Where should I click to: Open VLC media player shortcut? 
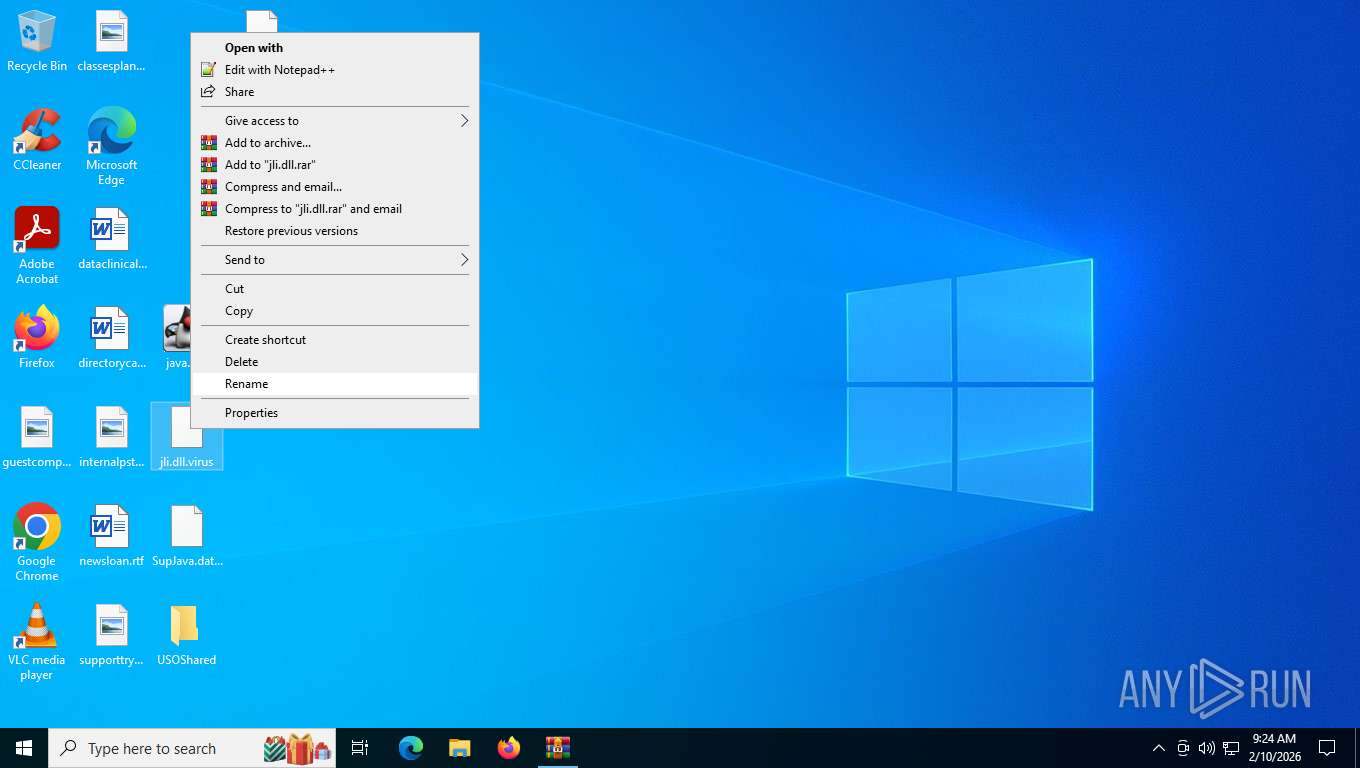pos(37,642)
